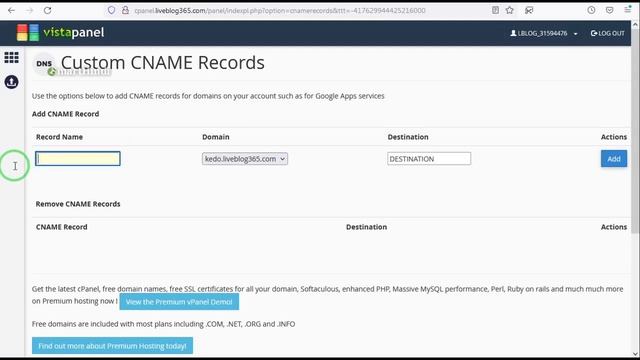The image size is (640, 360).
Task: Click the VistaPanel logo
Action: (x=60, y=33)
